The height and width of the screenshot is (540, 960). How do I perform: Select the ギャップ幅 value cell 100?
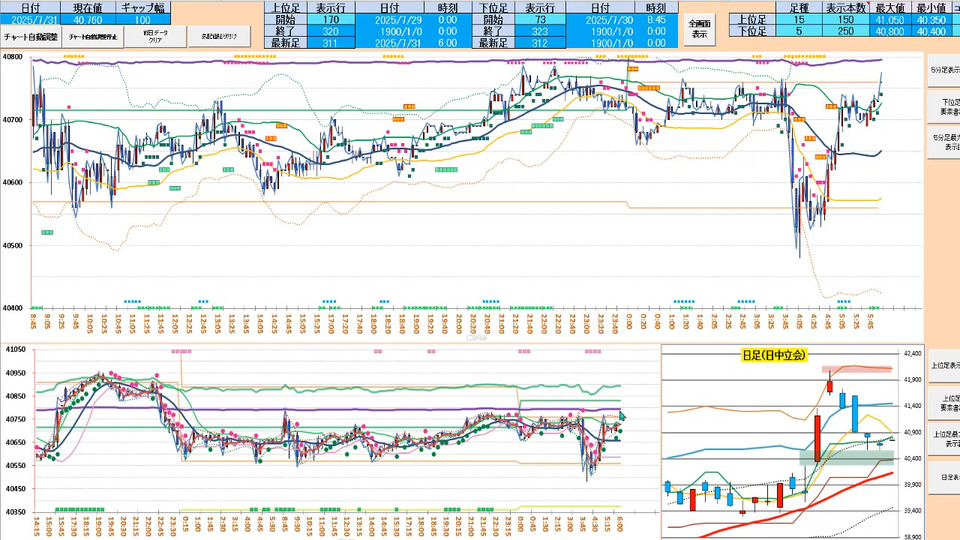(x=143, y=20)
